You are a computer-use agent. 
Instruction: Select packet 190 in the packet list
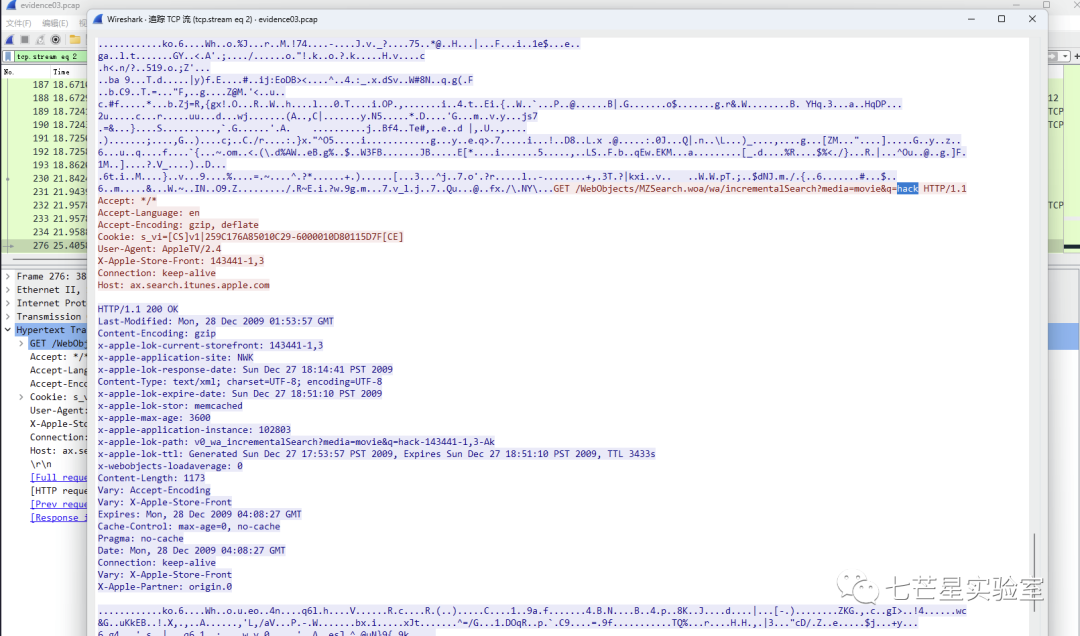click(x=45, y=125)
